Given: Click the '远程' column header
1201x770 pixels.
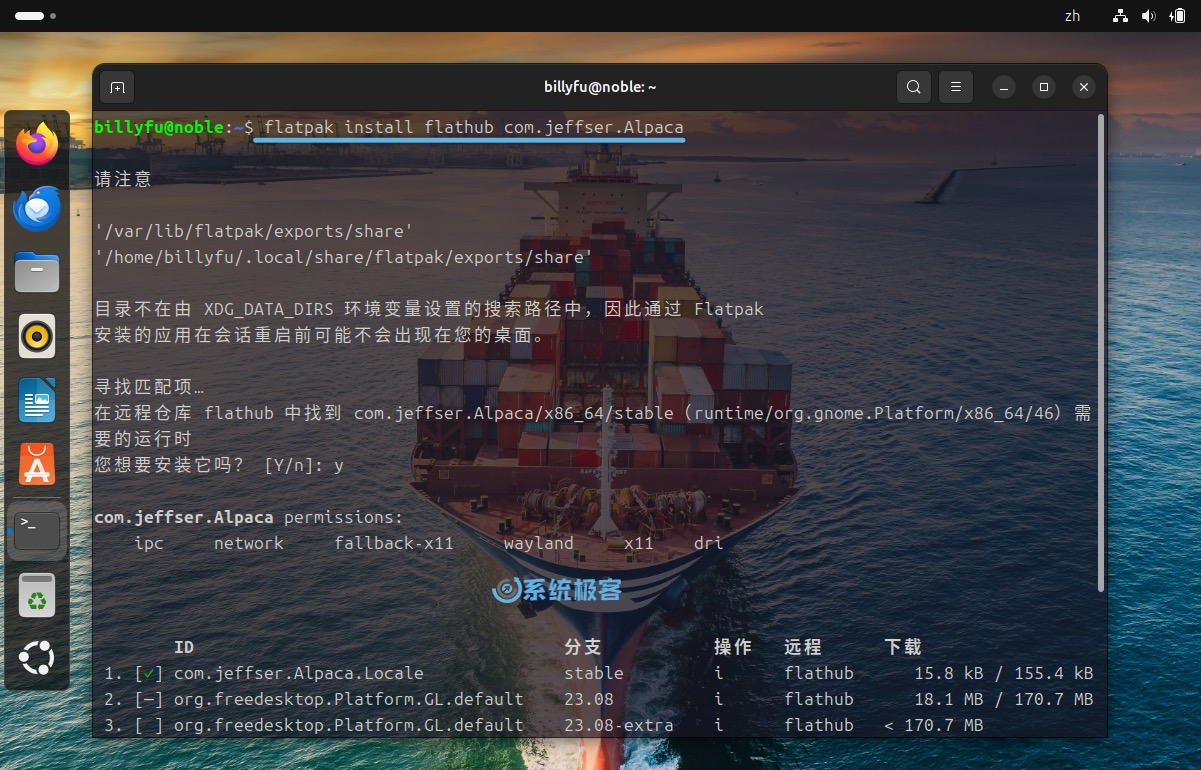Looking at the screenshot, I should coord(803,647).
